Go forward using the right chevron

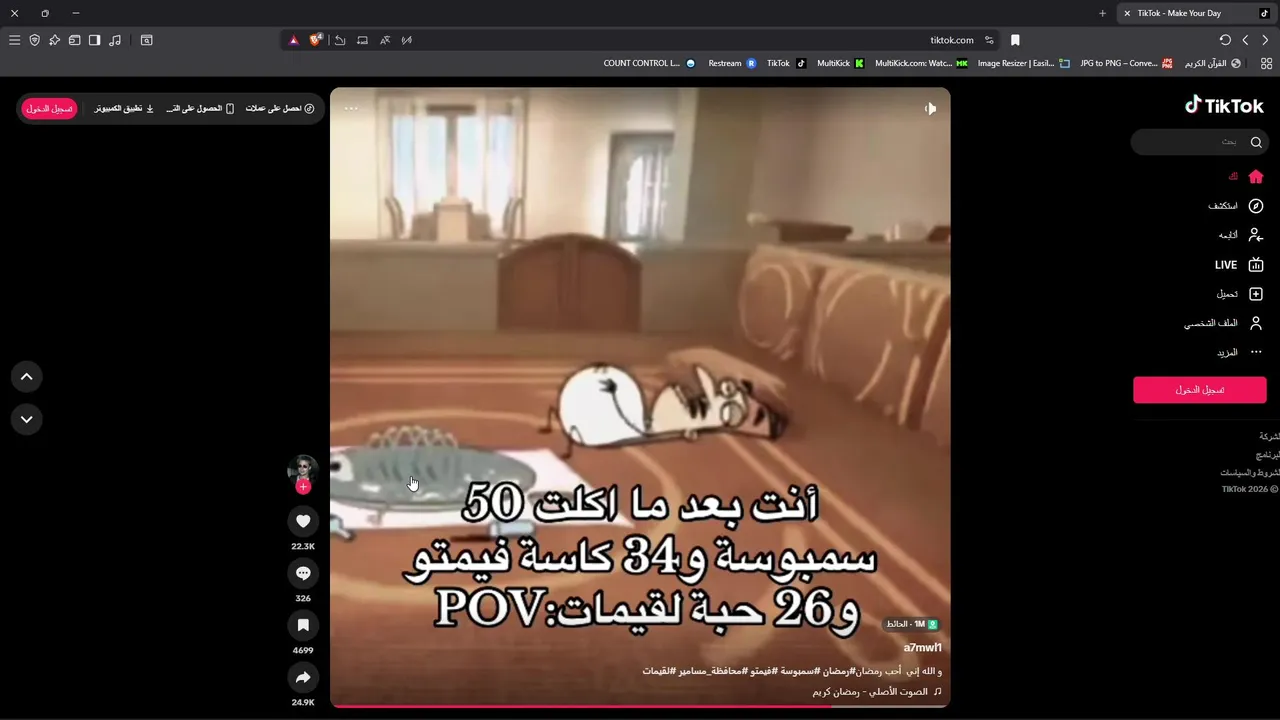click(1265, 40)
